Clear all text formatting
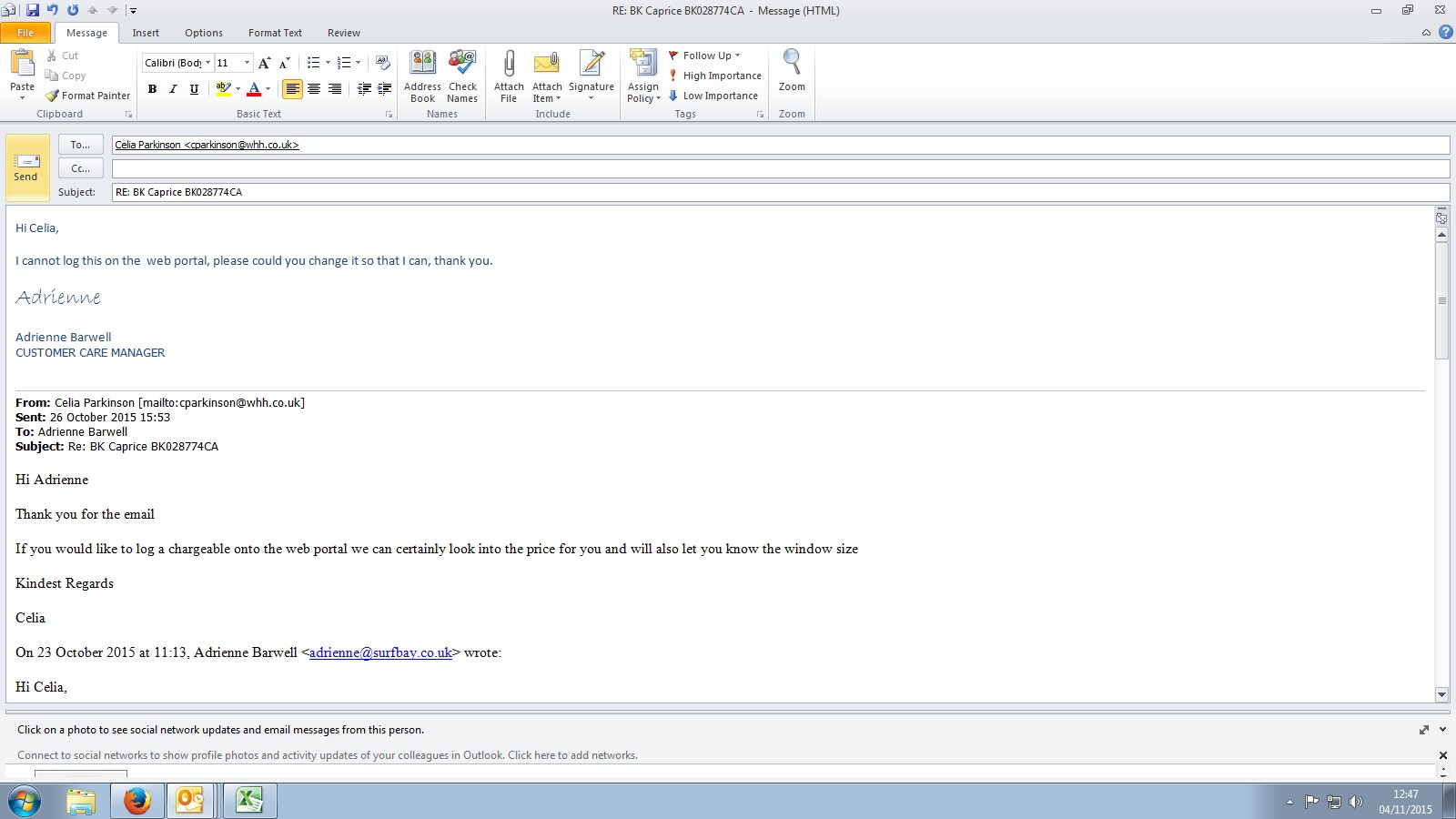 click(383, 63)
